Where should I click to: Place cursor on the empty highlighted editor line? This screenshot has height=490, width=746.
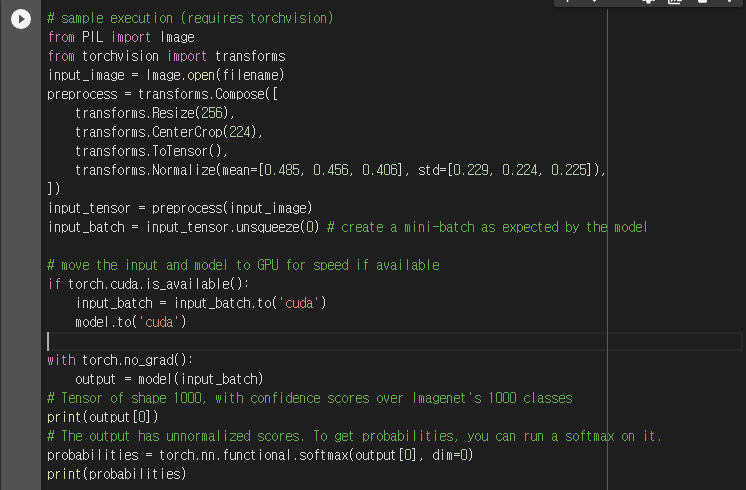(394, 341)
